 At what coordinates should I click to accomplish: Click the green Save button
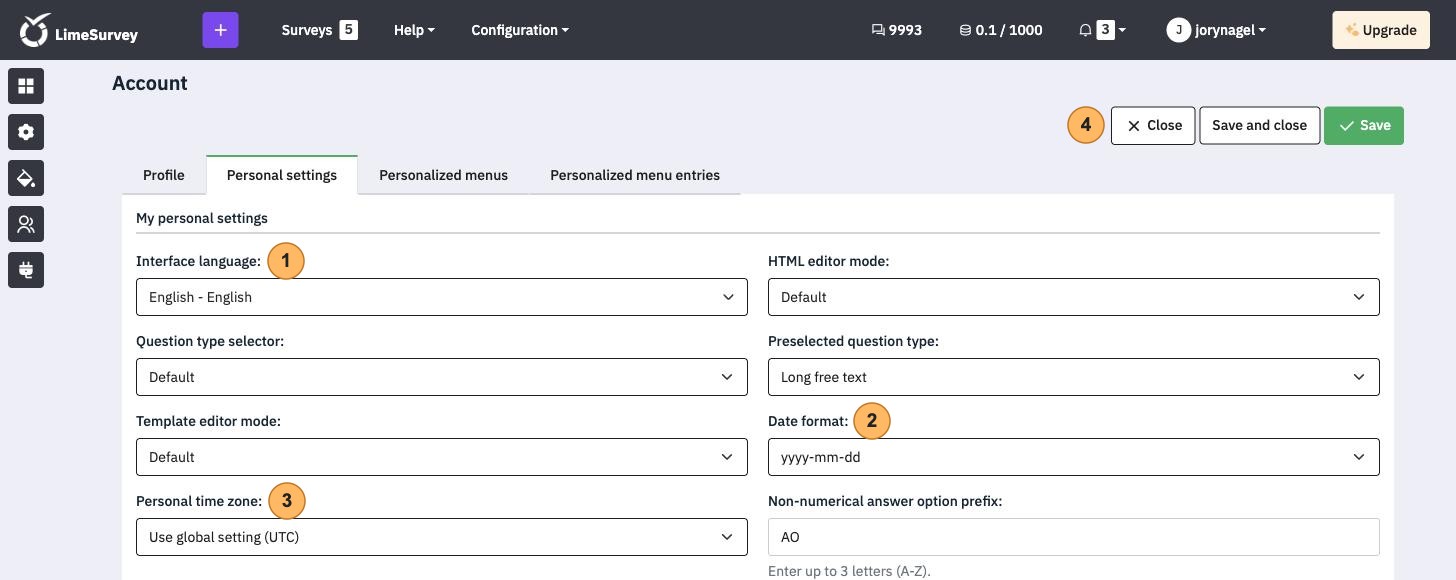(x=1364, y=125)
